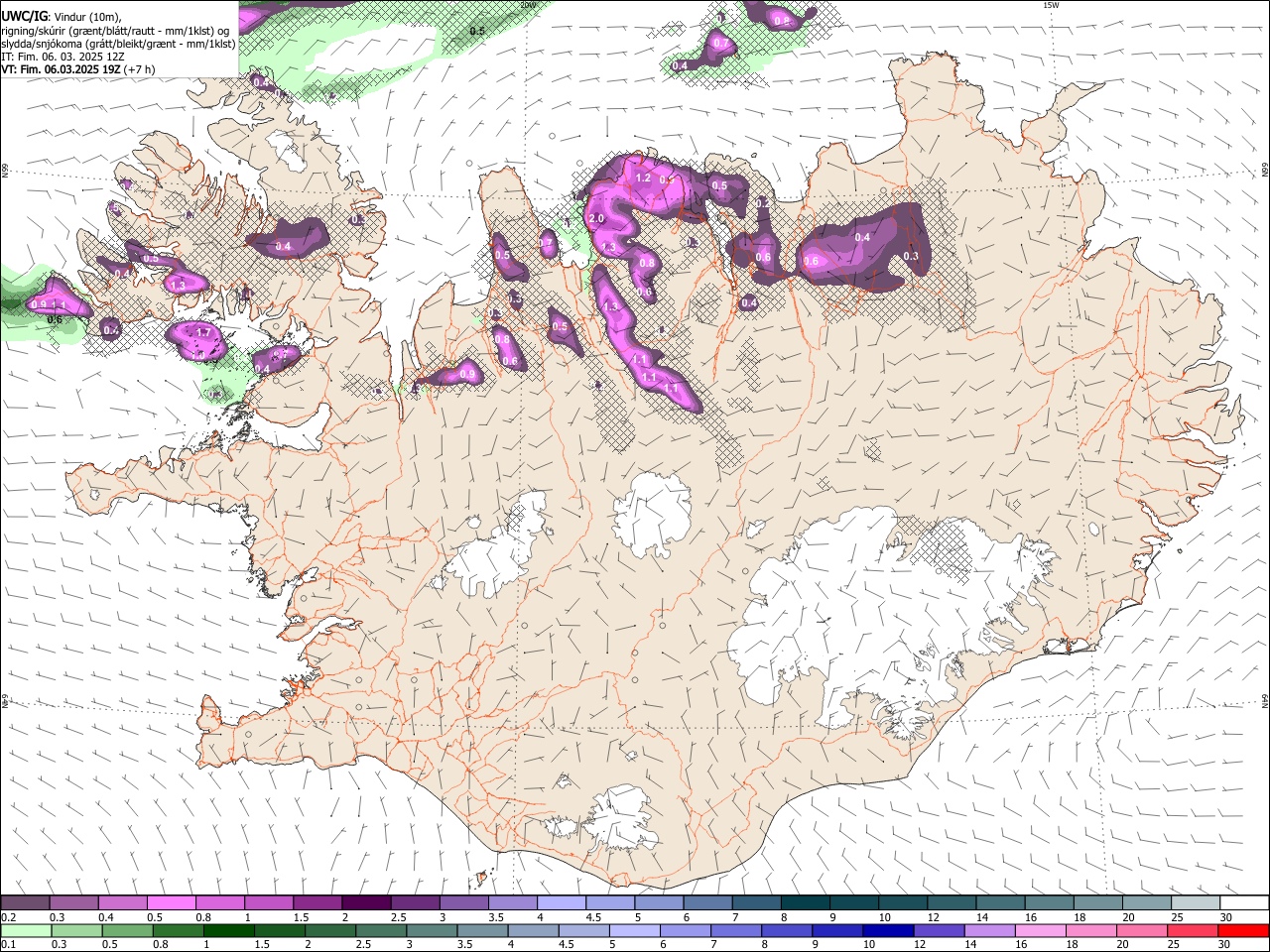Click the "rigning/skúrir" description line
This screenshot has height=952, width=1270.
coord(115,31)
